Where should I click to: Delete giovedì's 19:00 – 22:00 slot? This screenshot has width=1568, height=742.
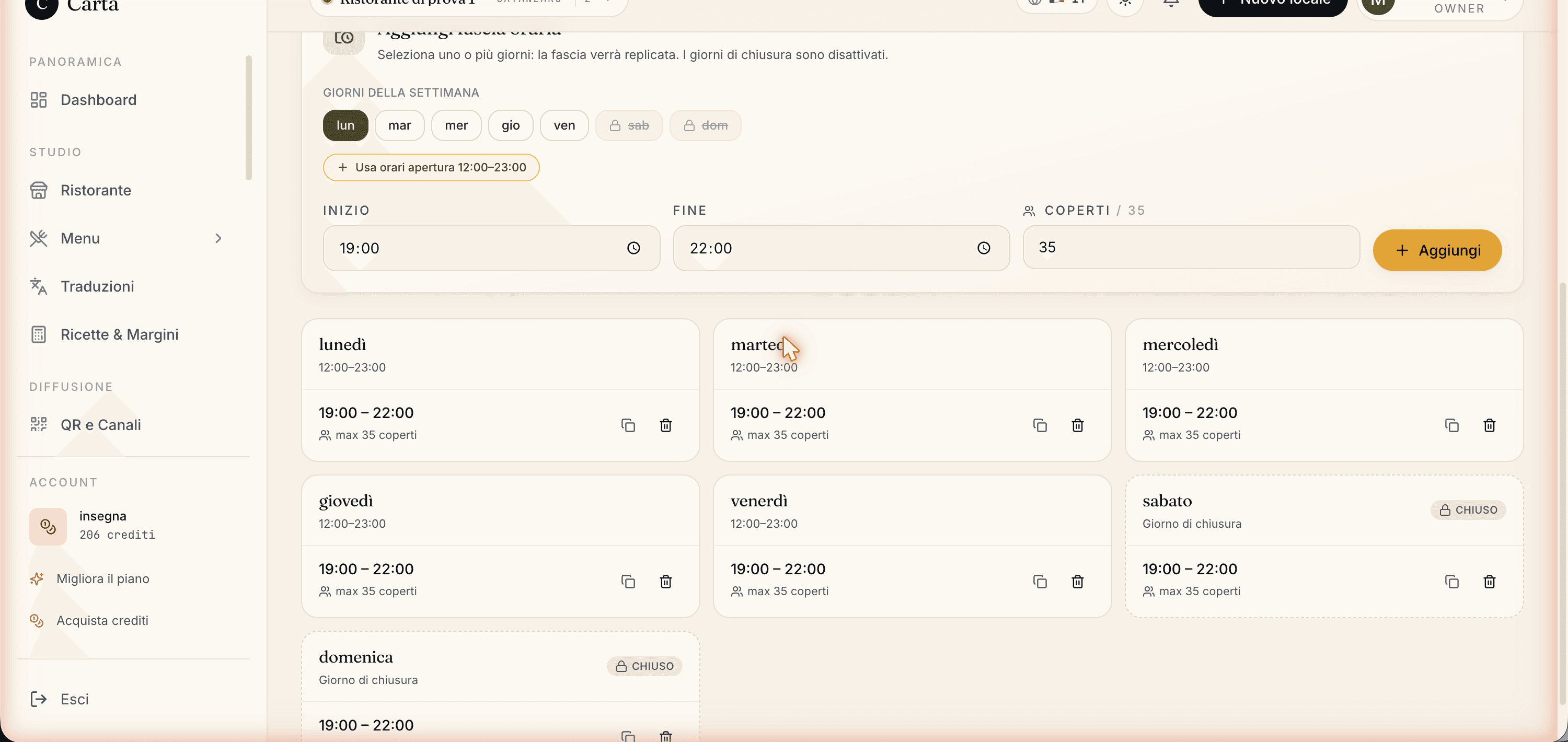tap(666, 582)
